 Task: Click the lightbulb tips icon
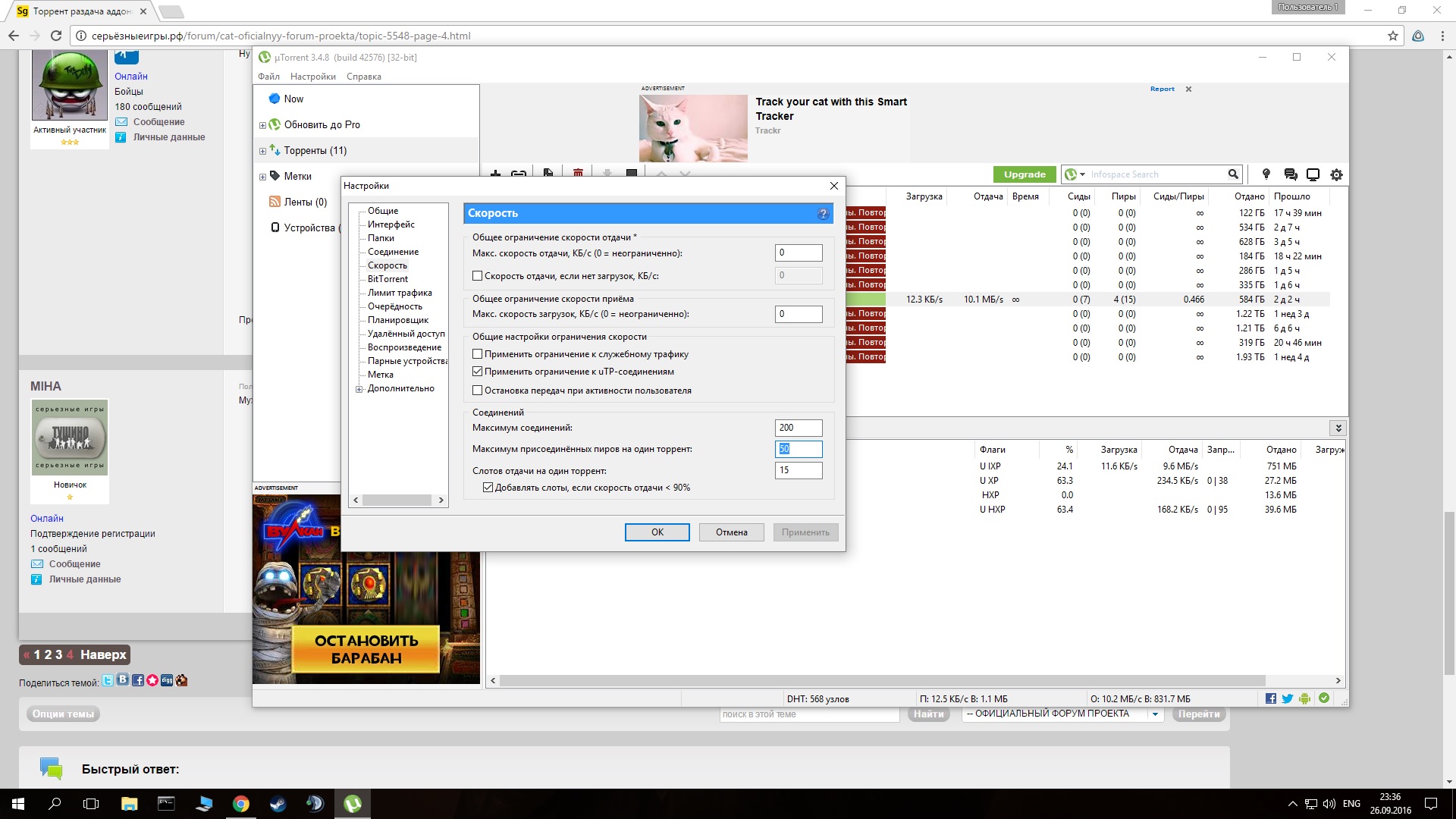(1266, 174)
